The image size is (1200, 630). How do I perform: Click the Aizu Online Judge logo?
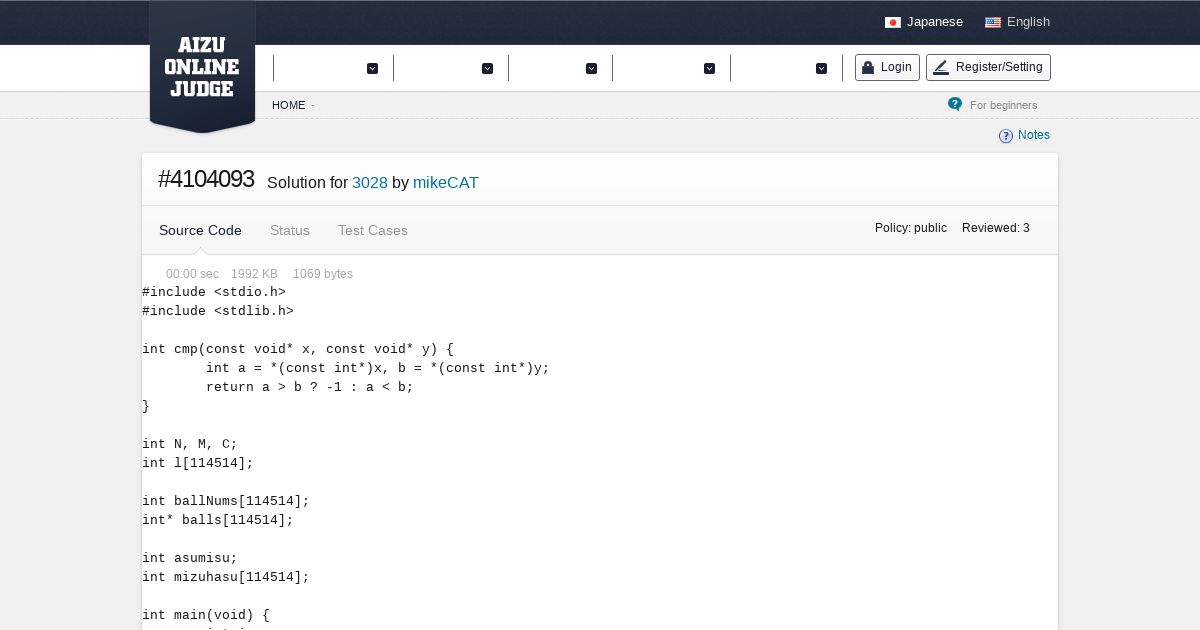tap(202, 67)
